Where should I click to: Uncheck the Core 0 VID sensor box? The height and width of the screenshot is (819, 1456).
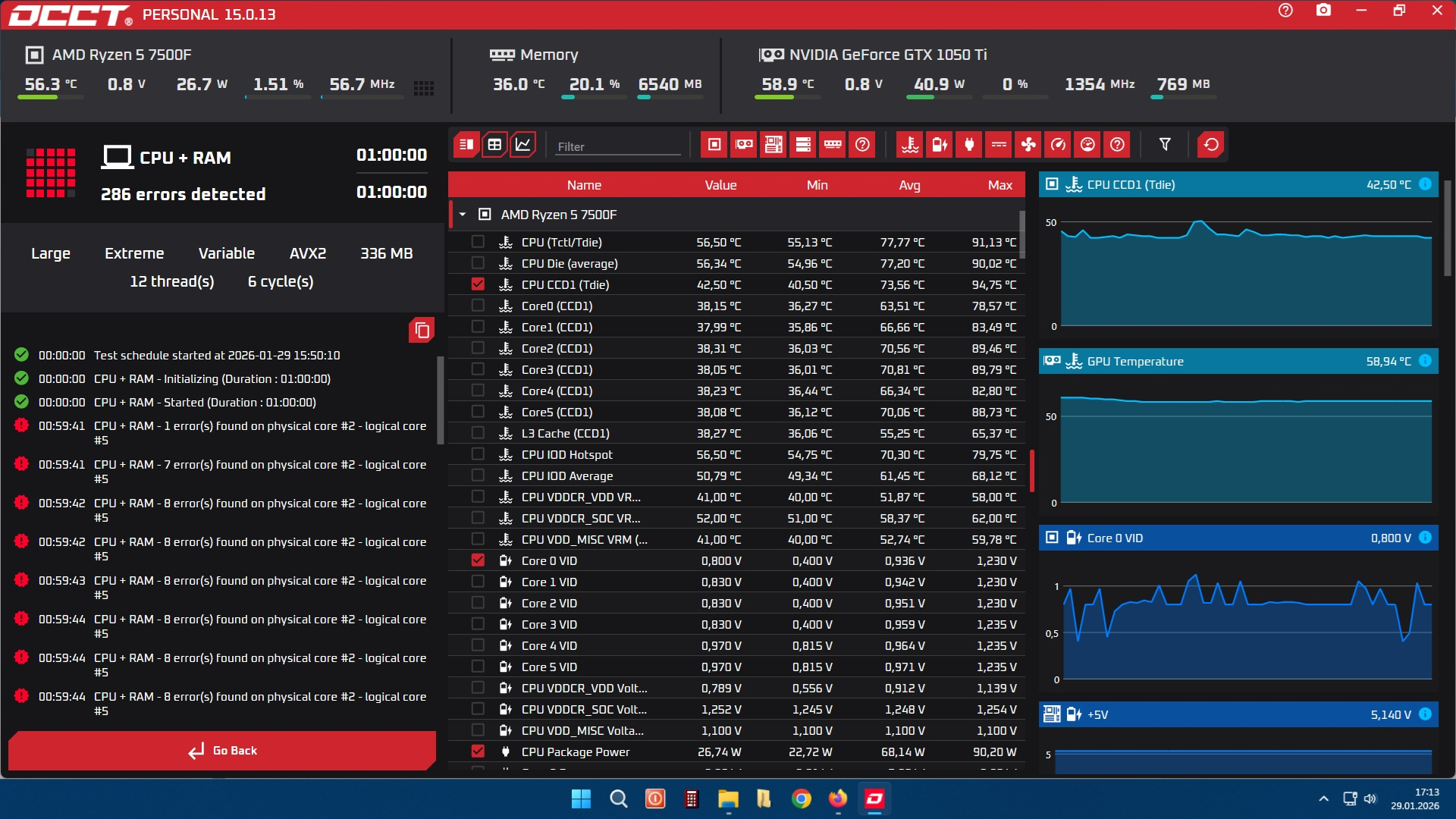click(478, 560)
